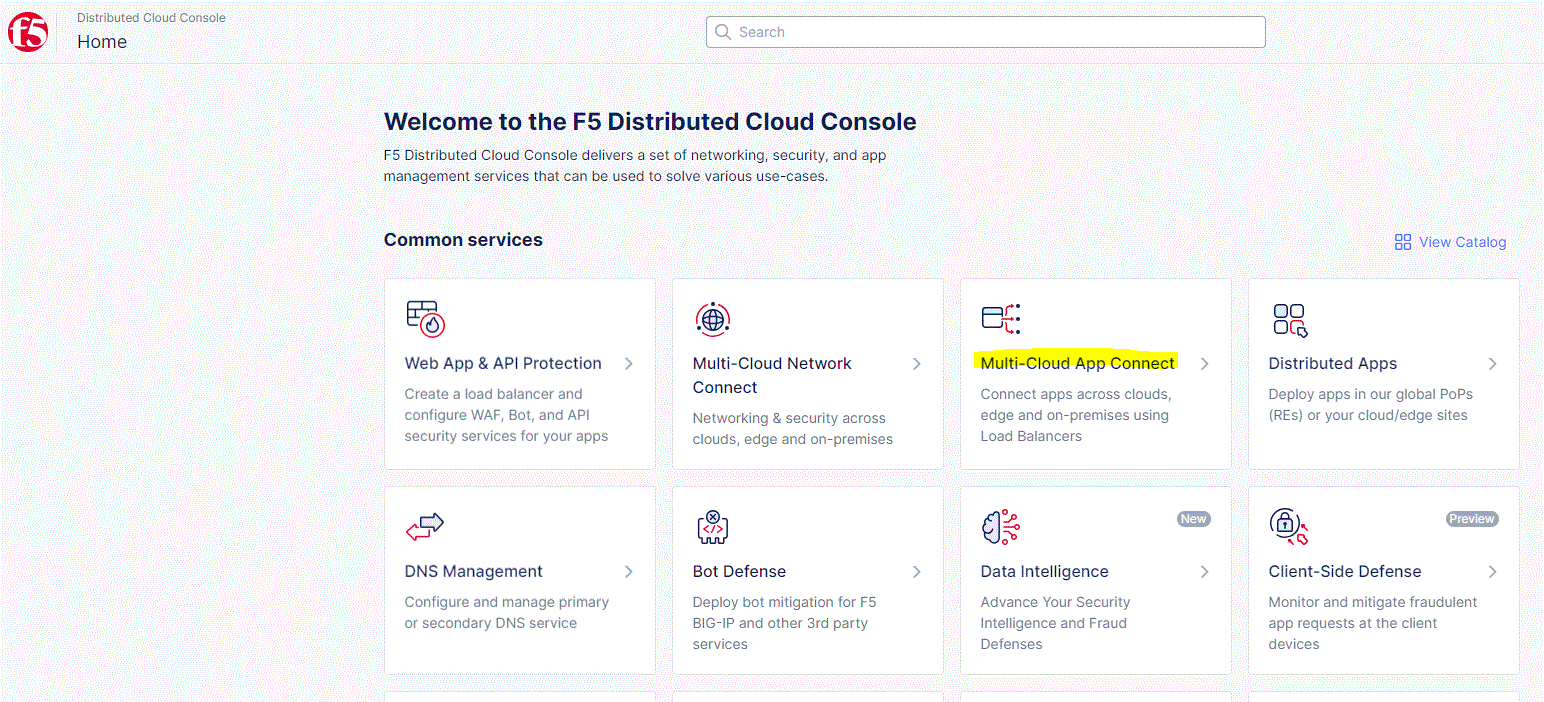Click the DNS Management arrows icon

425,526
